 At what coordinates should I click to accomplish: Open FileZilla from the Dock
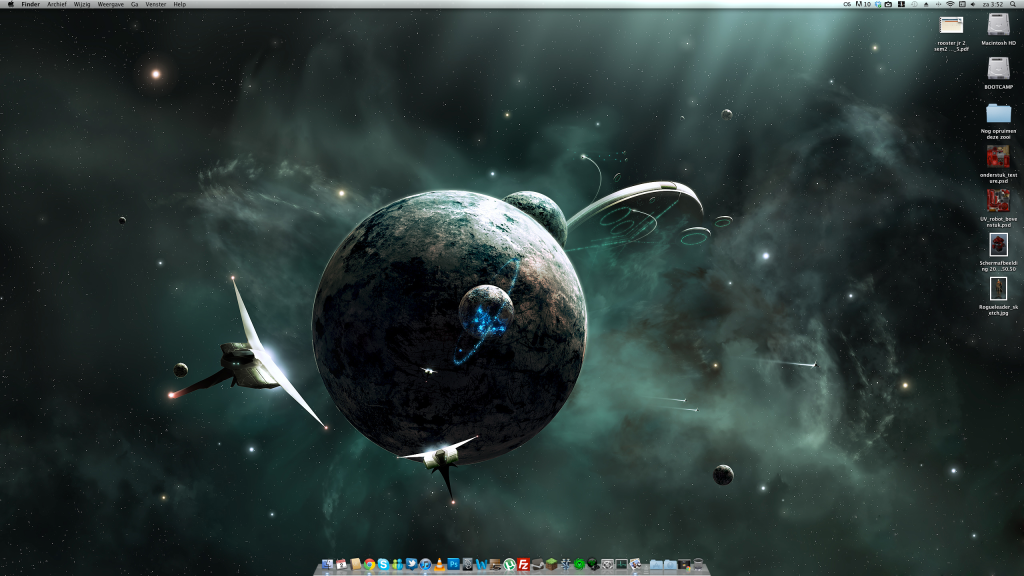(x=523, y=565)
